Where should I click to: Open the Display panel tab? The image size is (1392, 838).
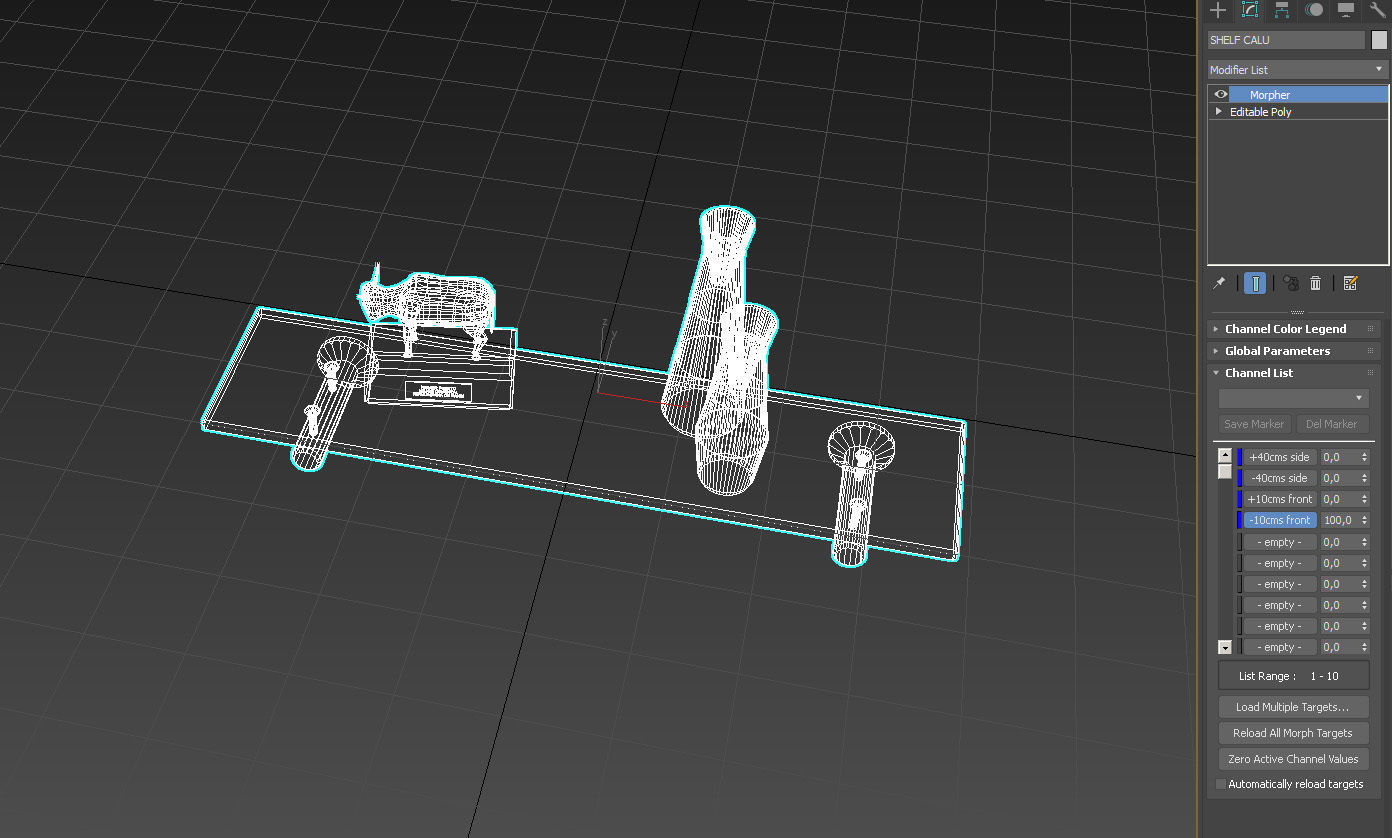(x=1346, y=10)
